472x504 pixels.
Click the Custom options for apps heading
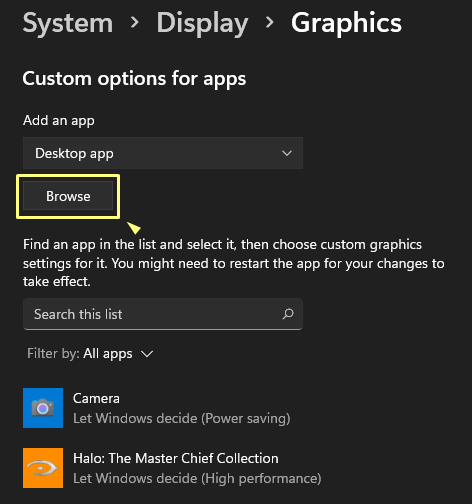click(x=134, y=79)
